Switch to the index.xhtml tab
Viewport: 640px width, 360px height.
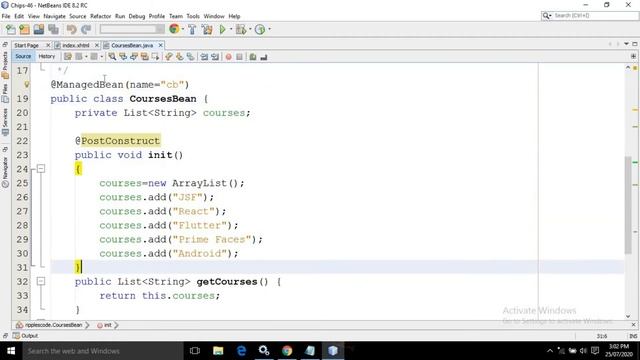(x=76, y=45)
